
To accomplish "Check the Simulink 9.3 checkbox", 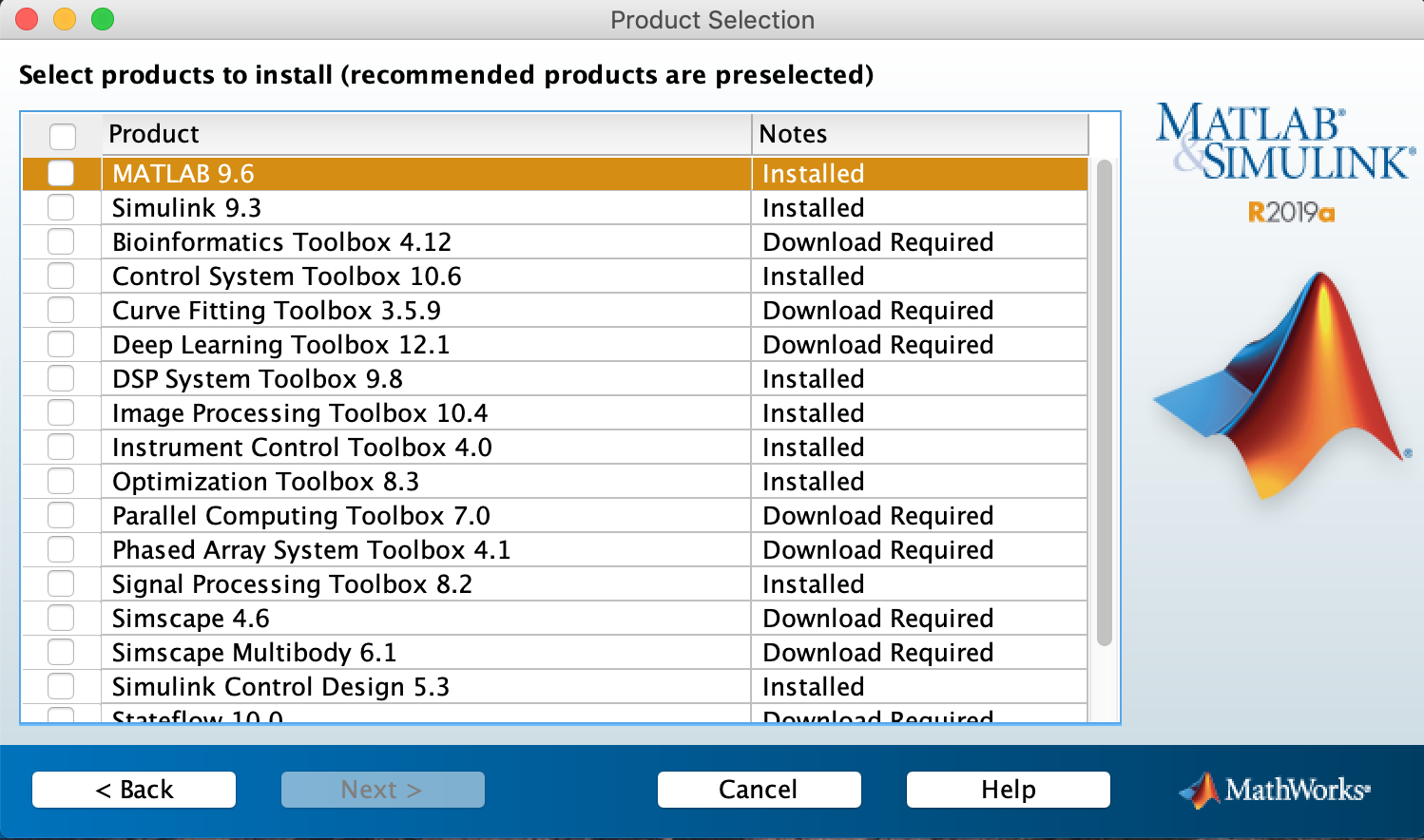I will coord(61,207).
